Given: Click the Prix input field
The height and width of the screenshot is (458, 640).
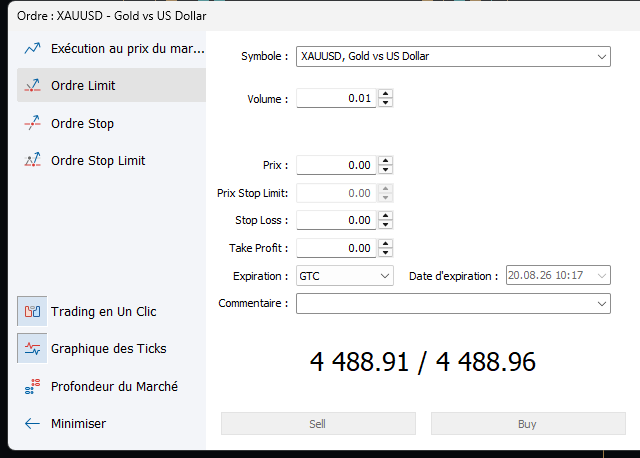Looking at the screenshot, I should (336, 165).
